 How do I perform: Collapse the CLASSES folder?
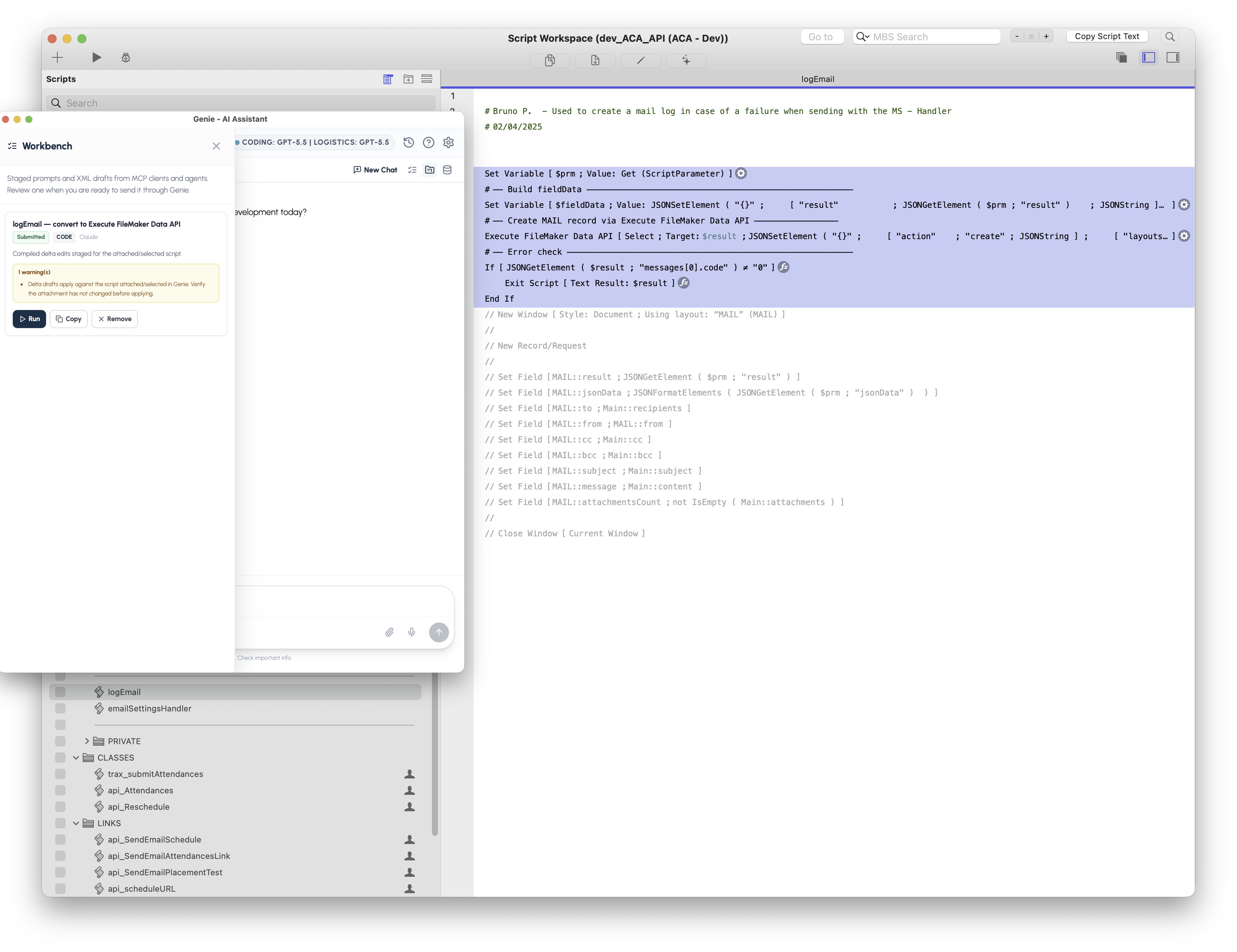click(x=76, y=758)
